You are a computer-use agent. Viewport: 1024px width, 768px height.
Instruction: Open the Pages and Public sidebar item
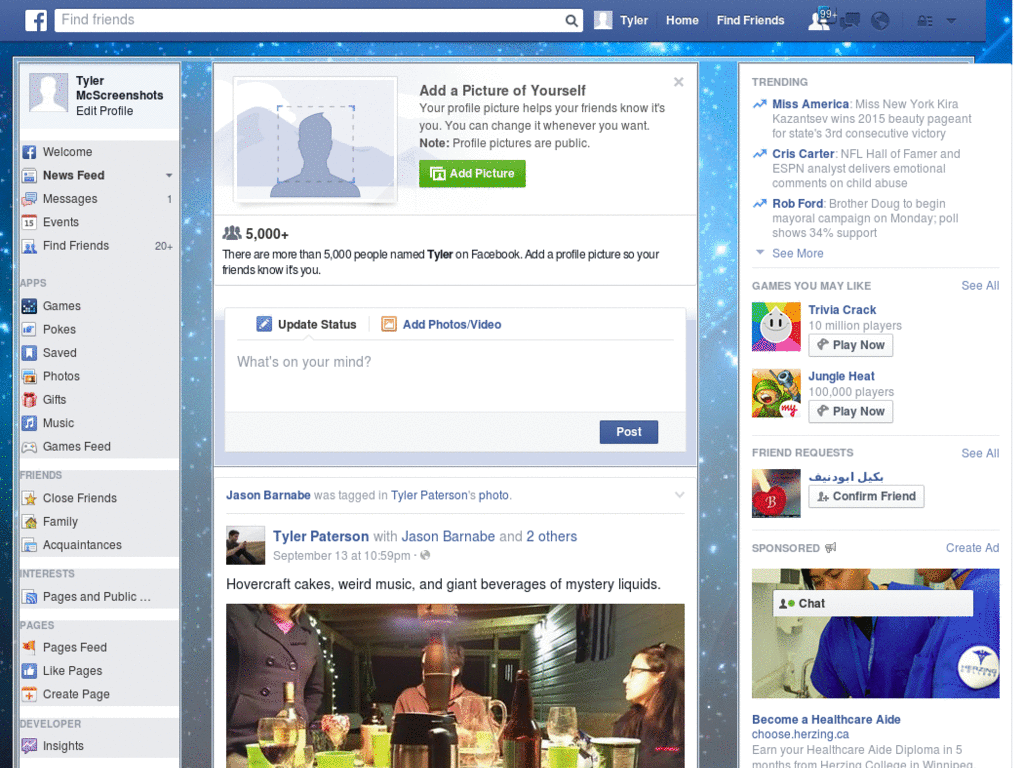pyautogui.click(x=99, y=597)
